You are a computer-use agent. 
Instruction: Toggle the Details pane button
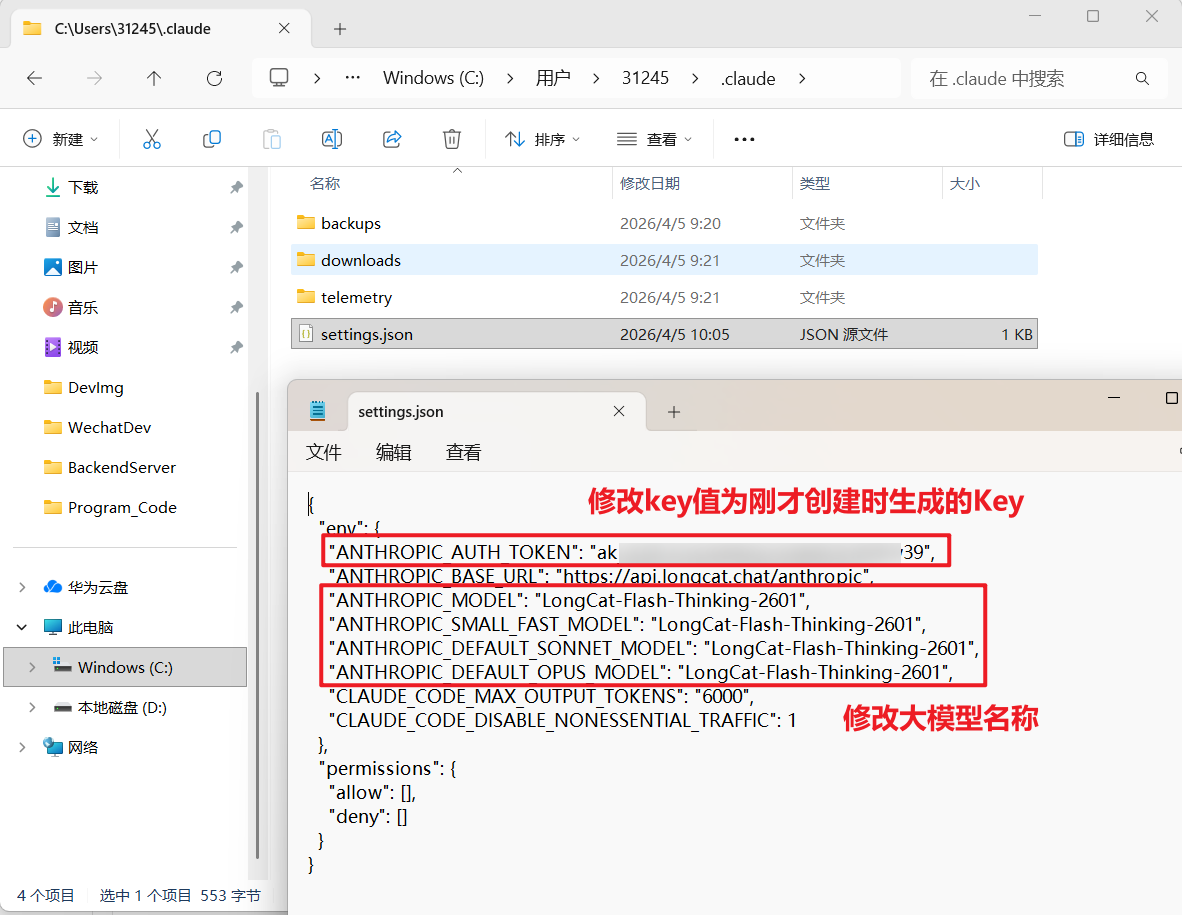pos(1108,139)
